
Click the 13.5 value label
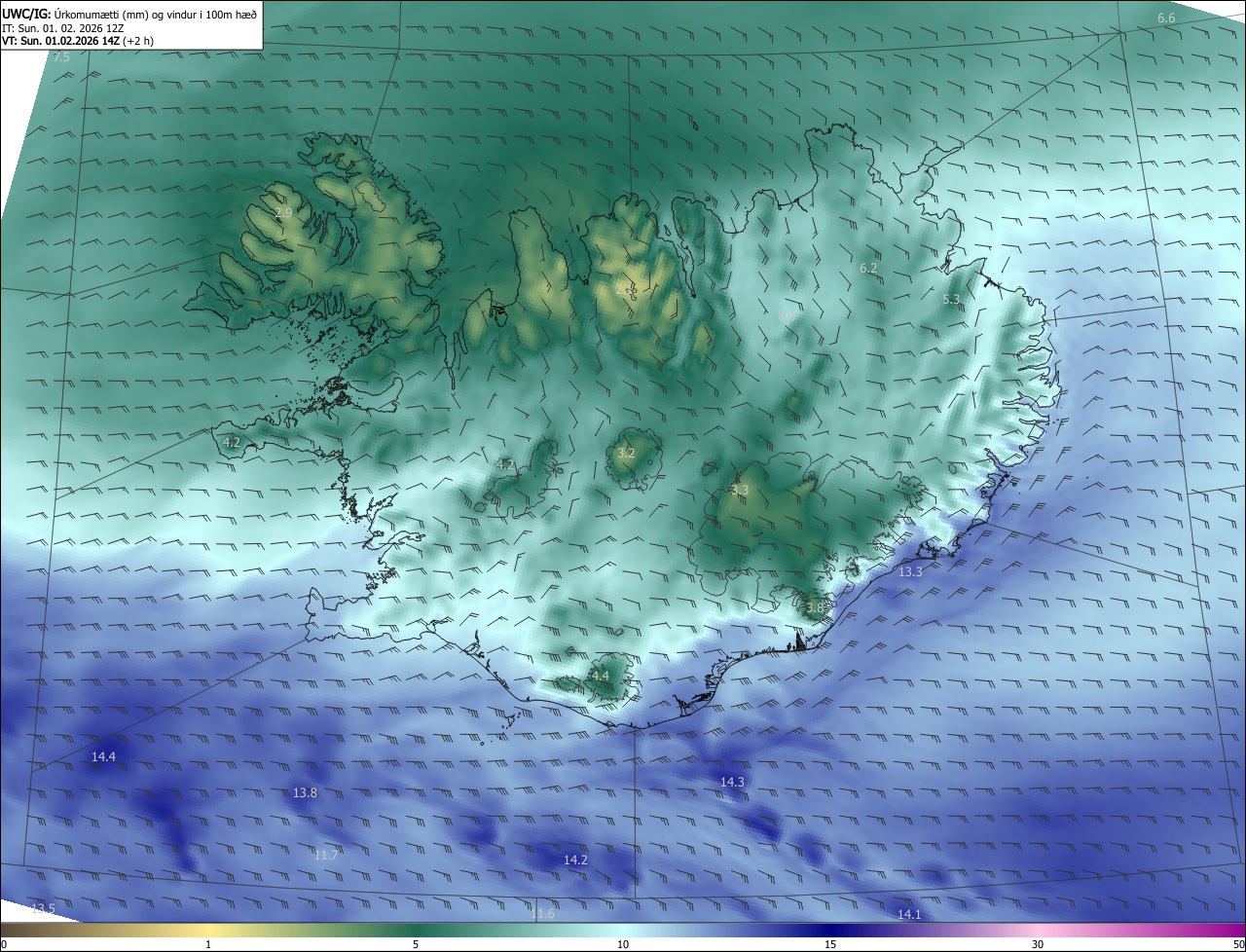coord(43,908)
